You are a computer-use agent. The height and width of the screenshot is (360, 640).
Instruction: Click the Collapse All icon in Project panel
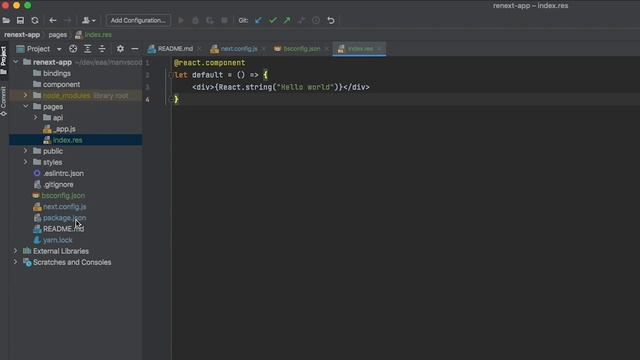102,49
